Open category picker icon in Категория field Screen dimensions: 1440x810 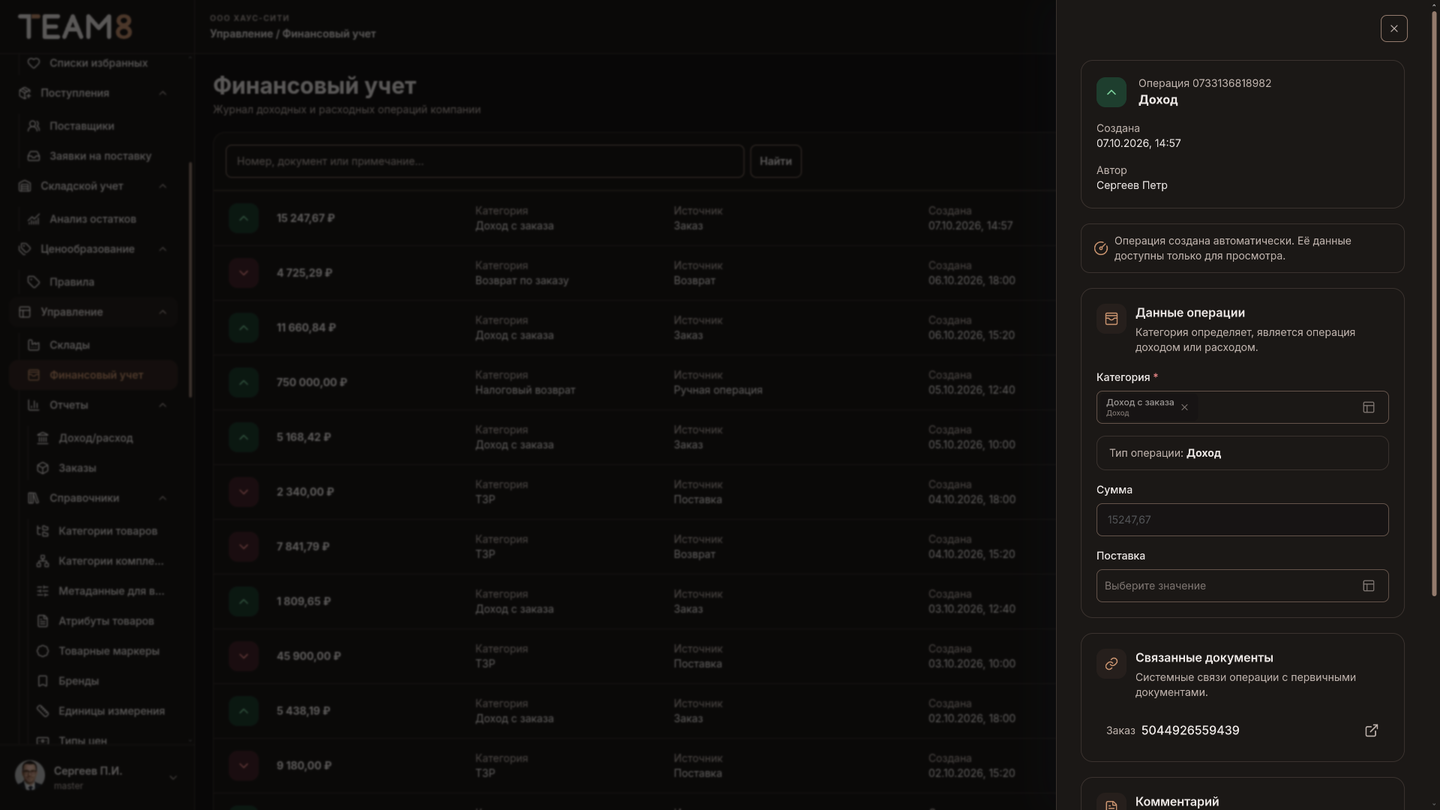[x=1368, y=407]
